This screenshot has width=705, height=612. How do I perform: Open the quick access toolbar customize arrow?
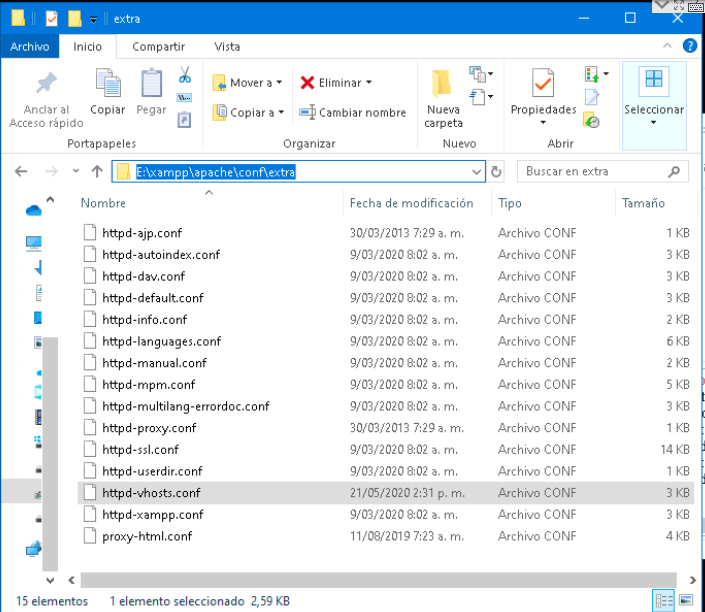[93, 19]
